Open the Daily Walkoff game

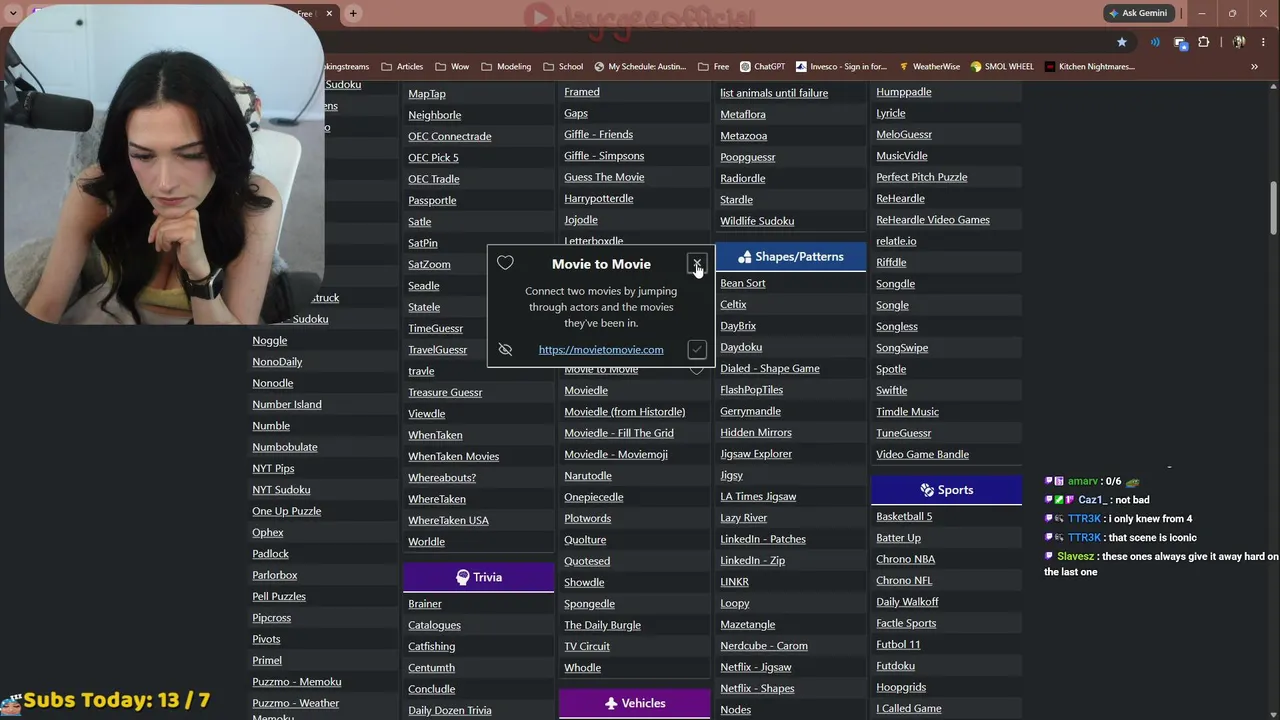pyautogui.click(x=907, y=601)
